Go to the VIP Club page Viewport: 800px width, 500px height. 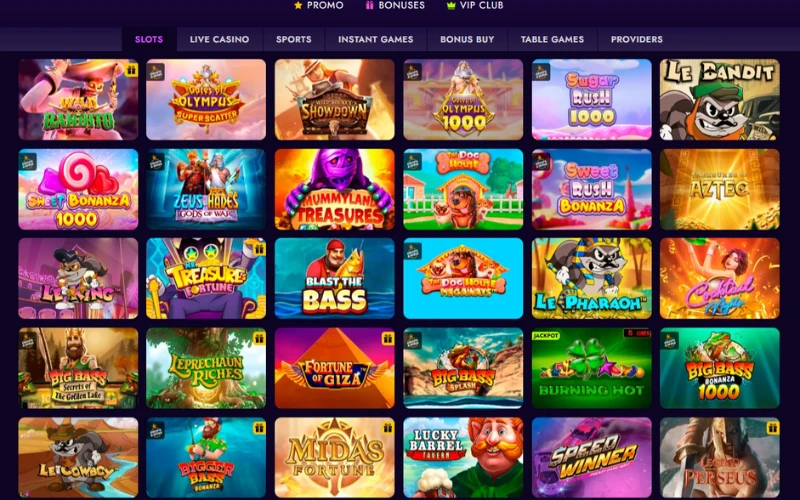[x=475, y=5]
